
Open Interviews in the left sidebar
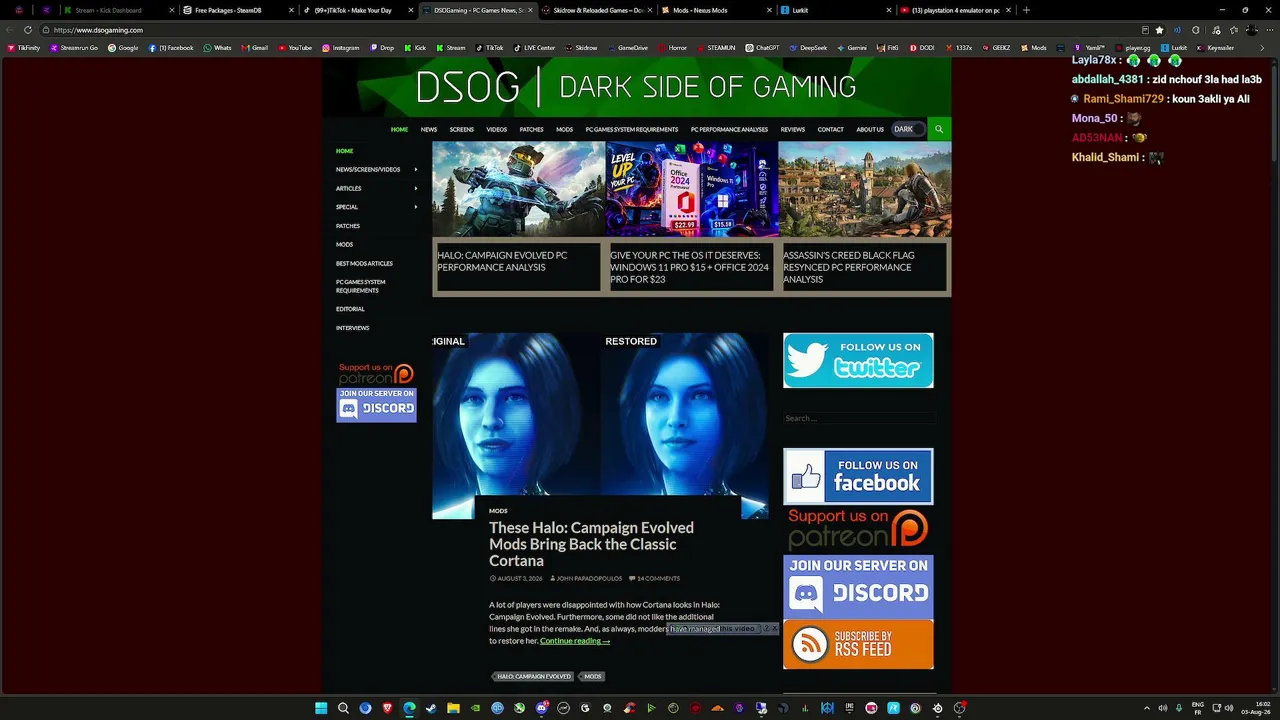[x=353, y=328]
